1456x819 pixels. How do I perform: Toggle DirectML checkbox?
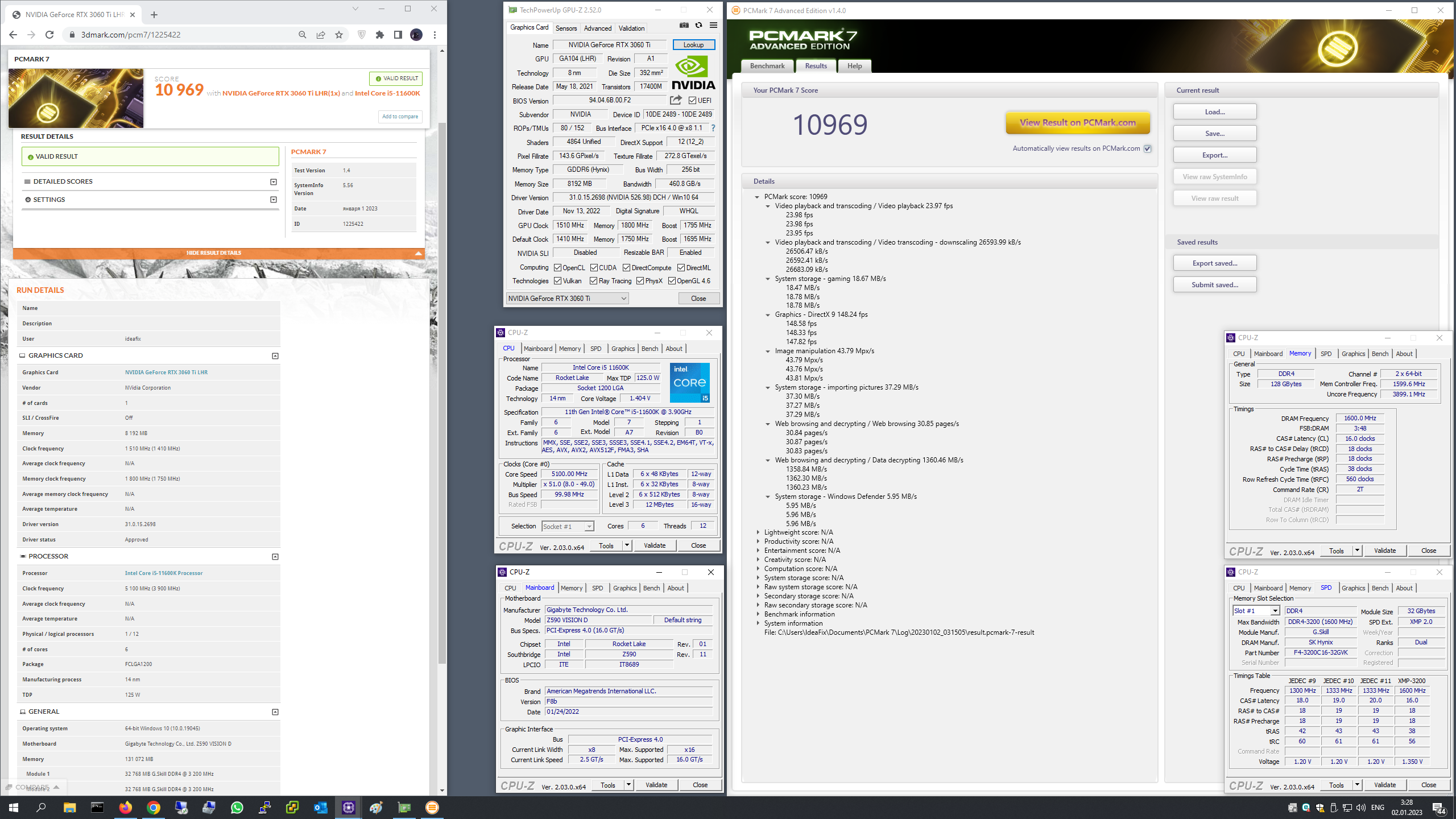tap(681, 268)
